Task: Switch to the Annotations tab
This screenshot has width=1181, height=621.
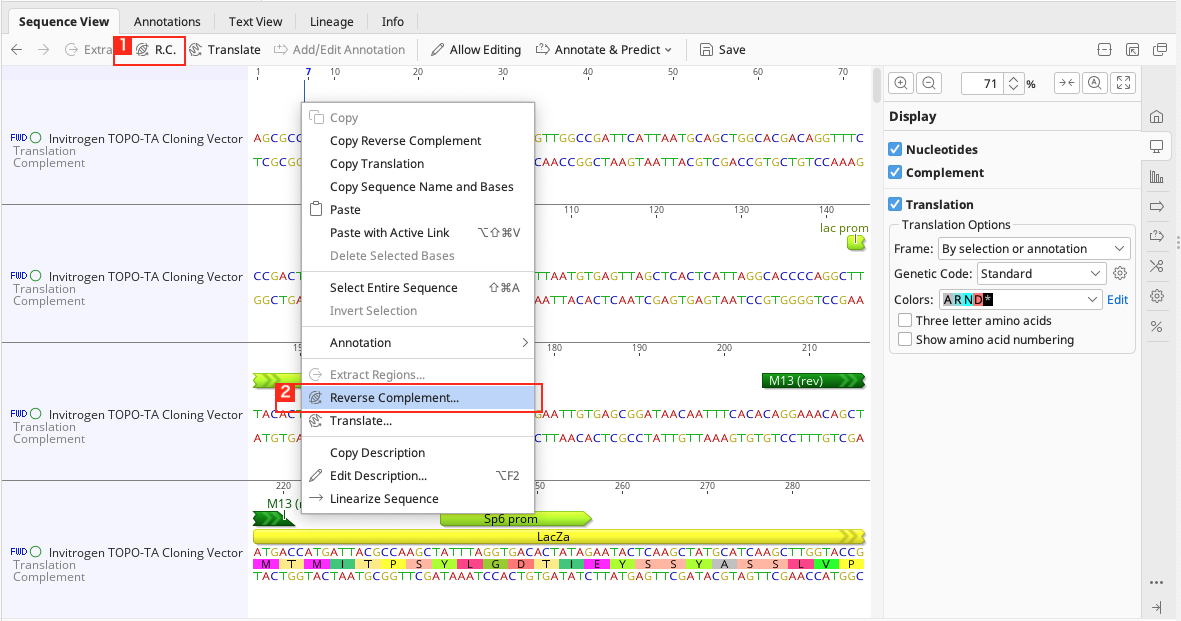Action: pos(167,21)
